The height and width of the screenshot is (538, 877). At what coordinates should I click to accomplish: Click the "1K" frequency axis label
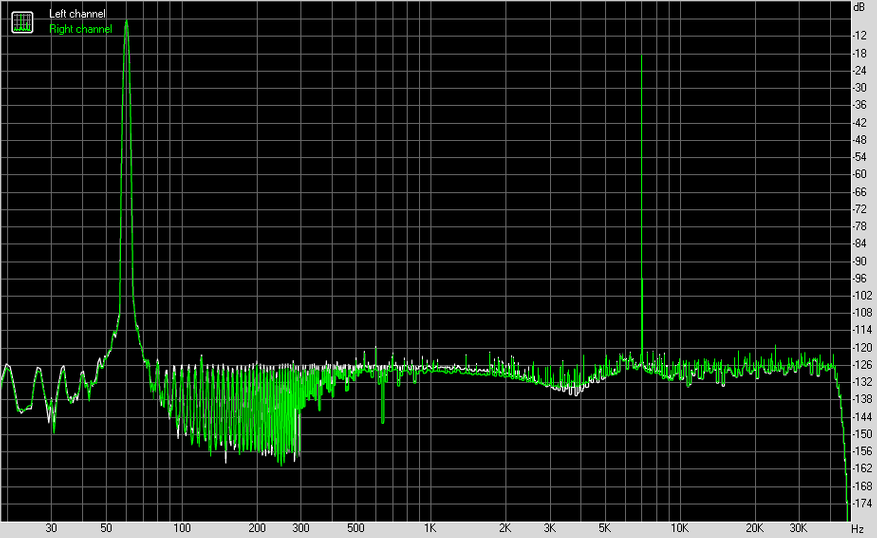pos(430,528)
